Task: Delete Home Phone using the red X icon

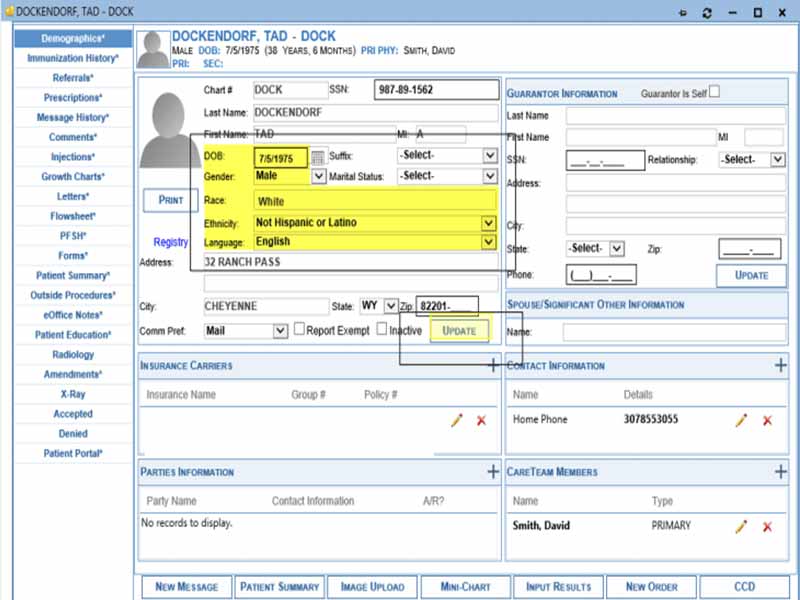Action: click(x=765, y=419)
